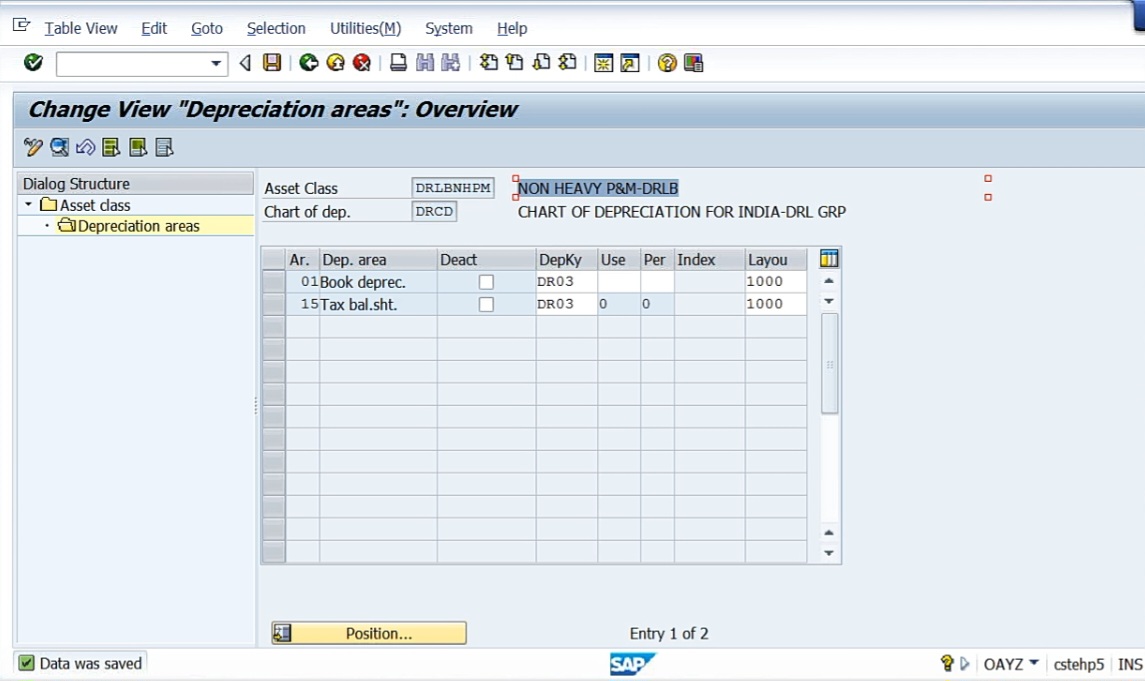Click the highlighted 'NON HEAVY P&M-DRLB' text
Screen dimensions: 1145x681
(x=598, y=188)
